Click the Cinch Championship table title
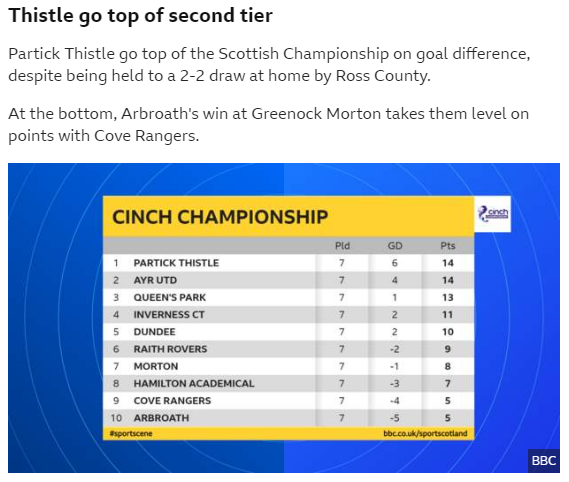Viewport: 569px width, 482px height. click(x=220, y=217)
